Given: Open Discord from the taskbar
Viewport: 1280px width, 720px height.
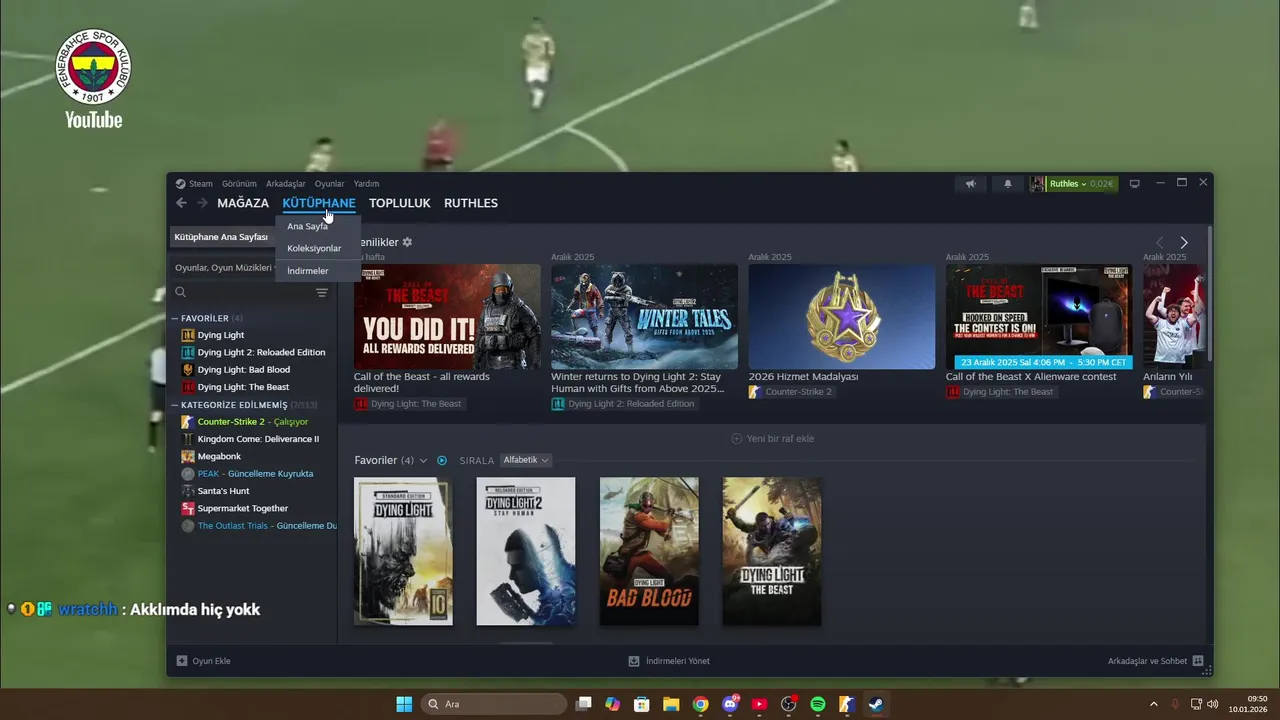Looking at the screenshot, I should [x=730, y=704].
